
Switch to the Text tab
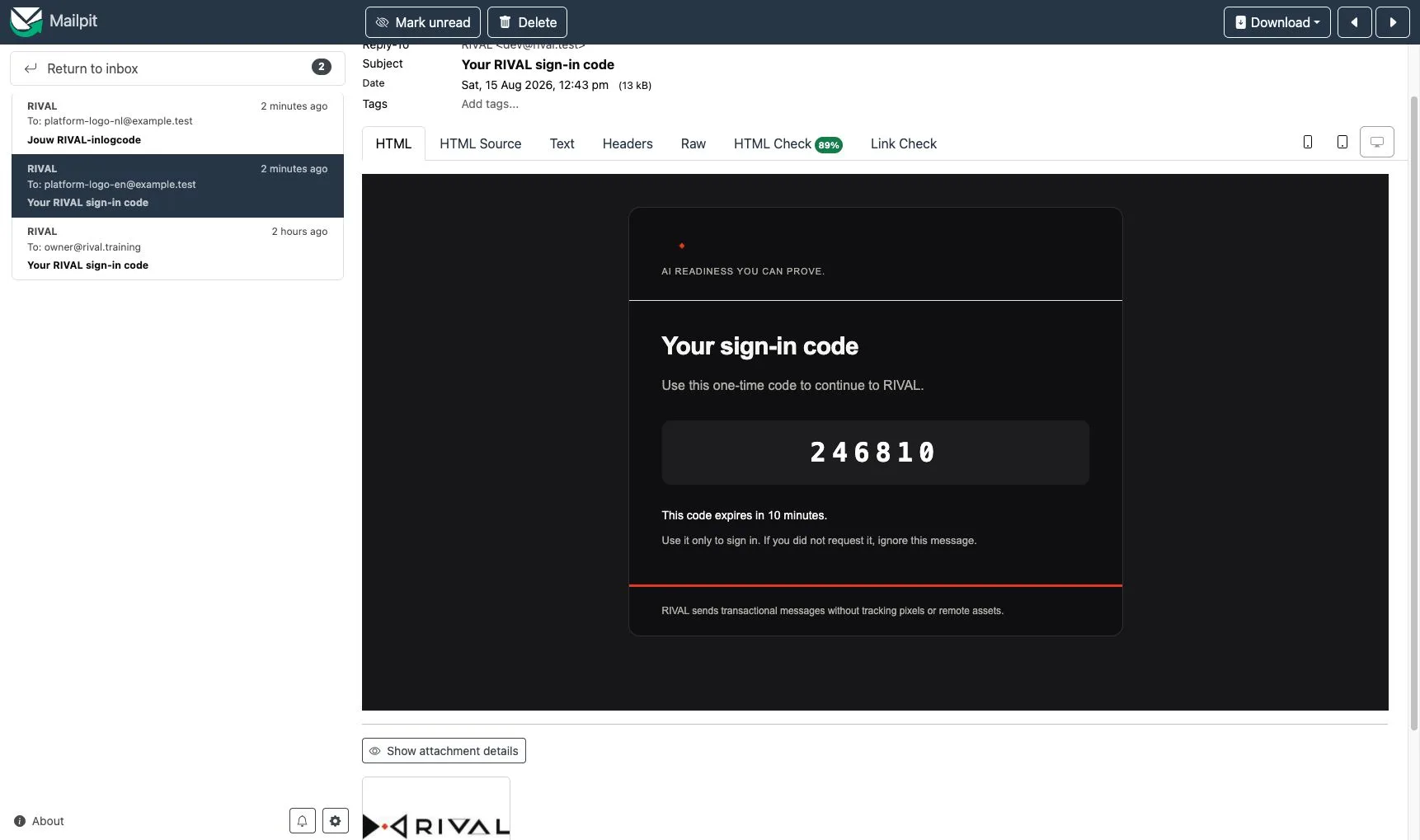[x=562, y=143]
